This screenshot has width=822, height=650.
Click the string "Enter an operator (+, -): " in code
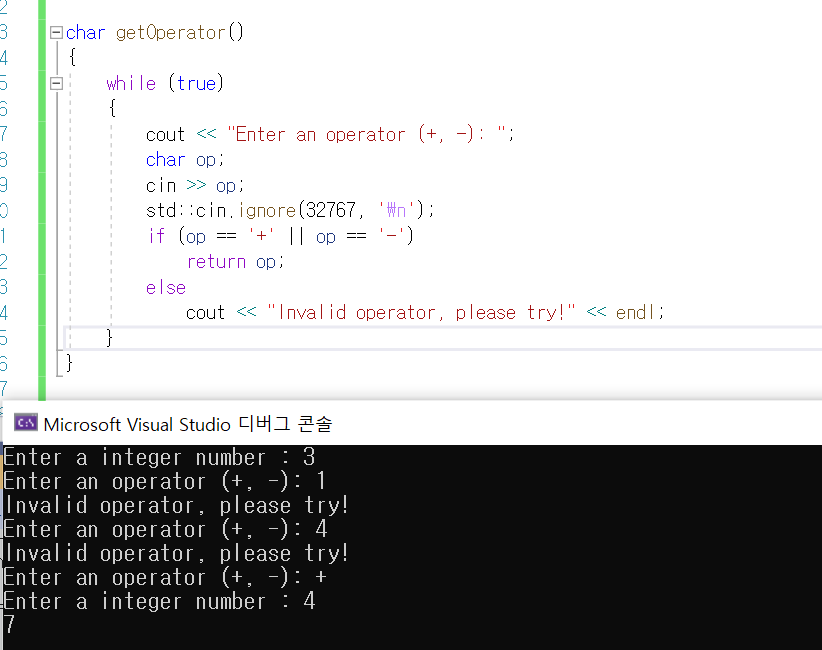click(x=367, y=134)
